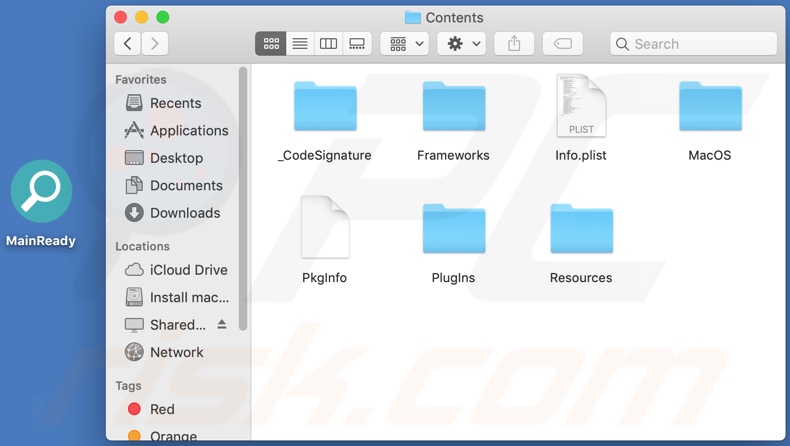
Task: Click the Contents title folder icon
Action: (x=413, y=18)
